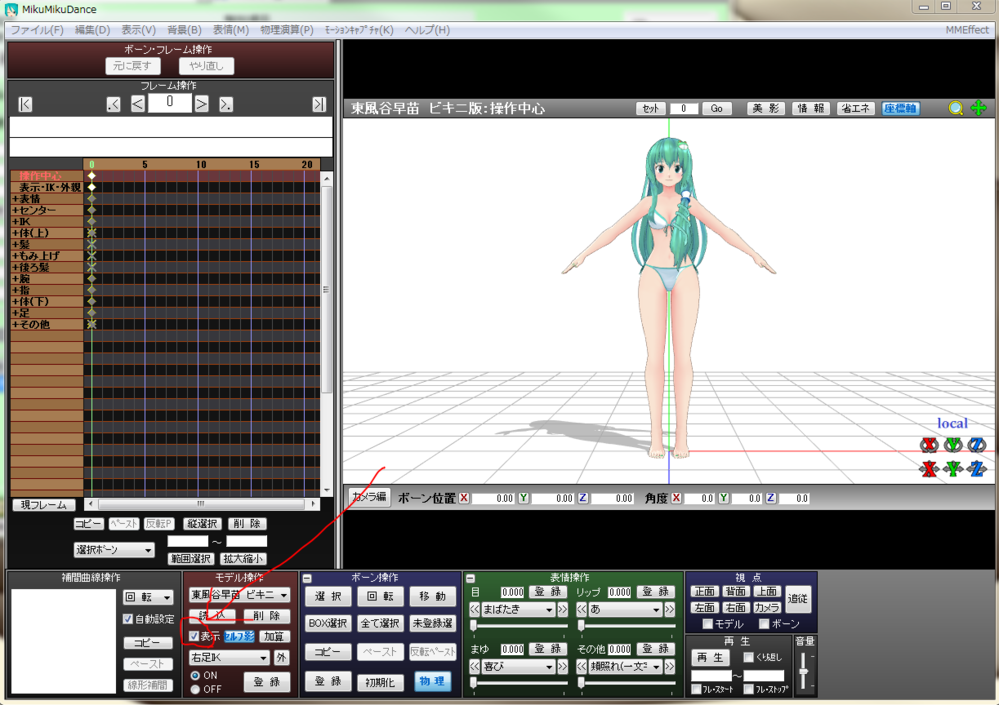Jump to the first frame icon
This screenshot has height=705, width=999.
click(x=25, y=104)
